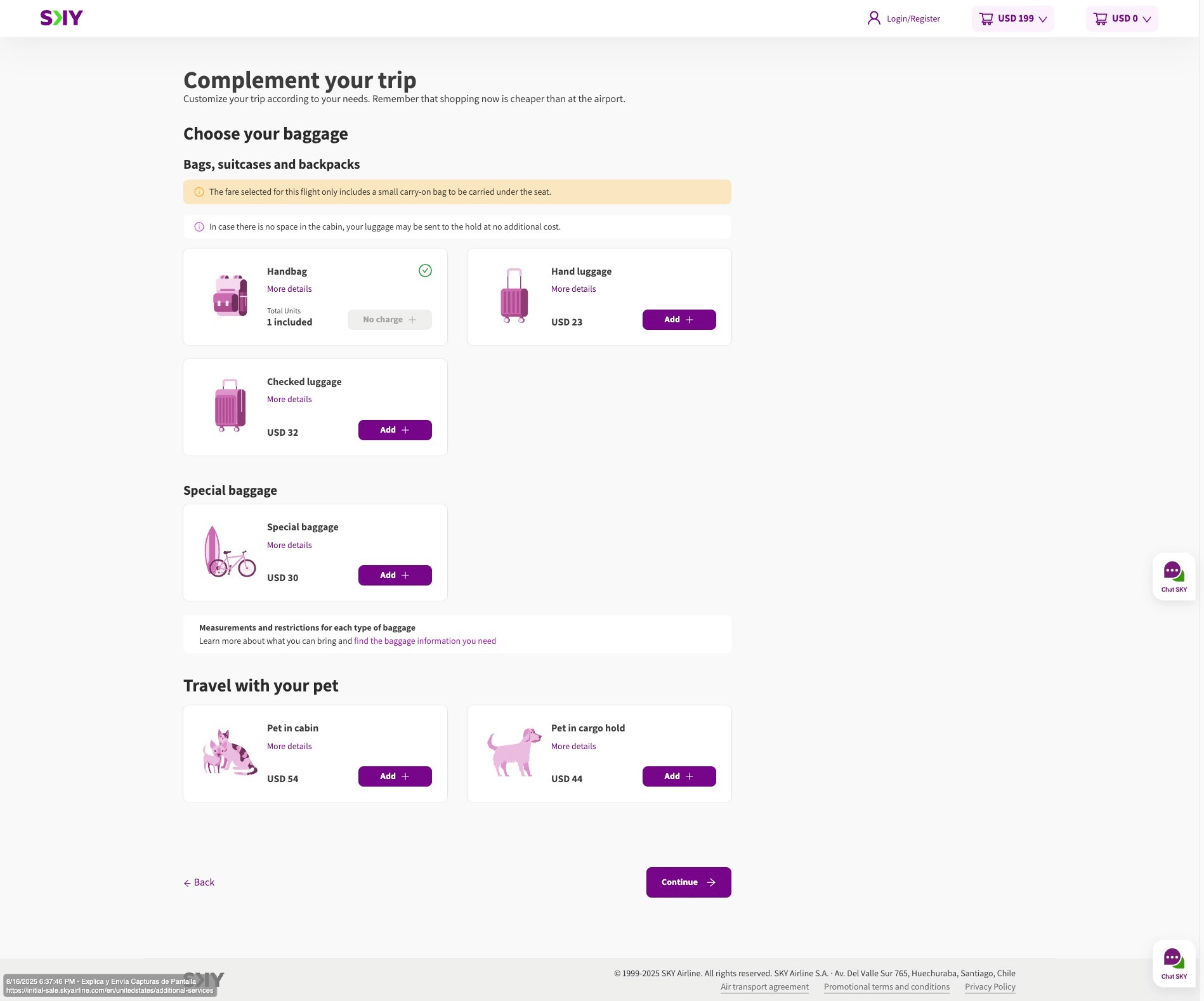Click the pet in cabin cat illustration
1204x1001 pixels.
pos(230,752)
